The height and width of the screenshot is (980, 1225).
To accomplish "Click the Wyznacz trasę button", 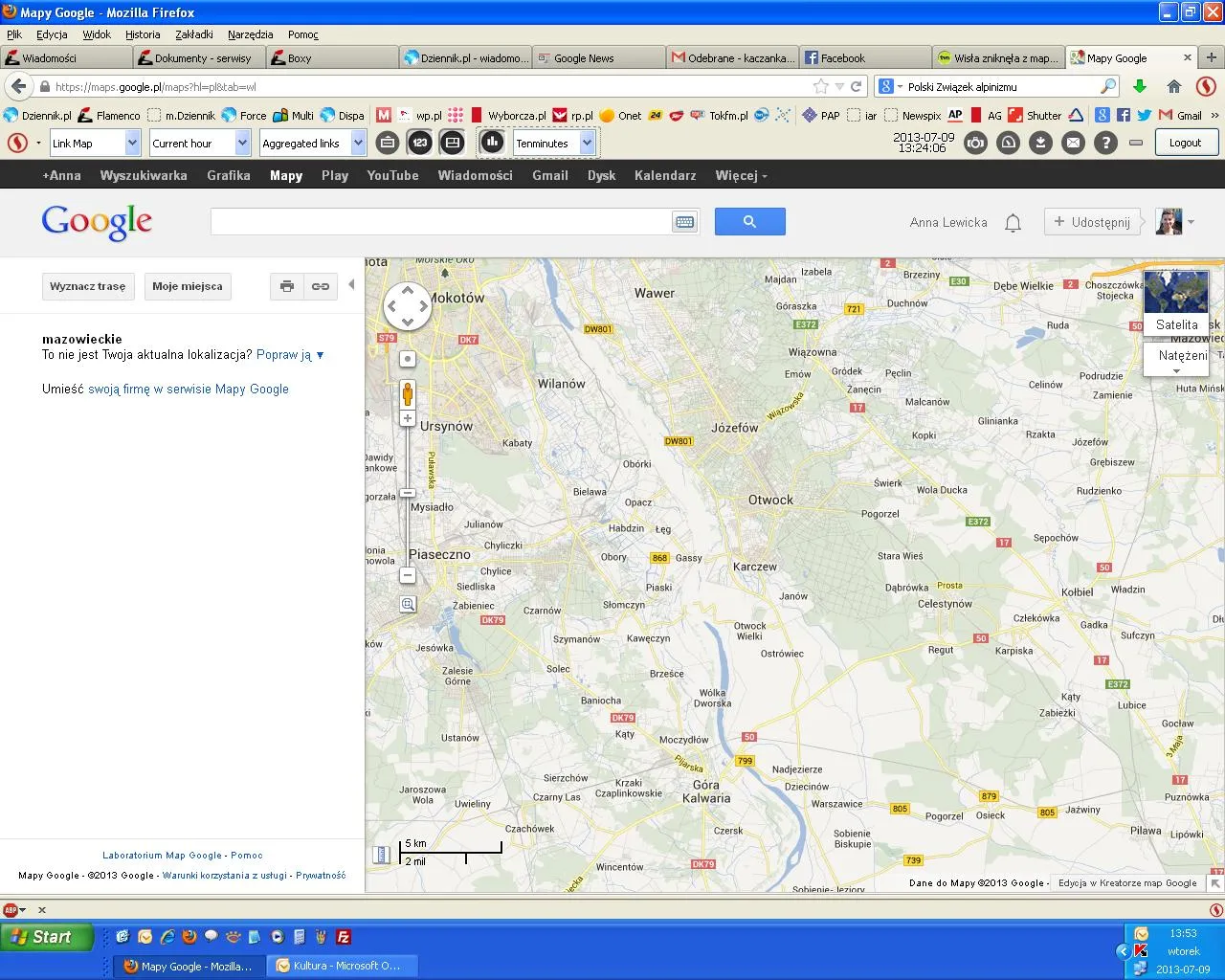I will [88, 286].
